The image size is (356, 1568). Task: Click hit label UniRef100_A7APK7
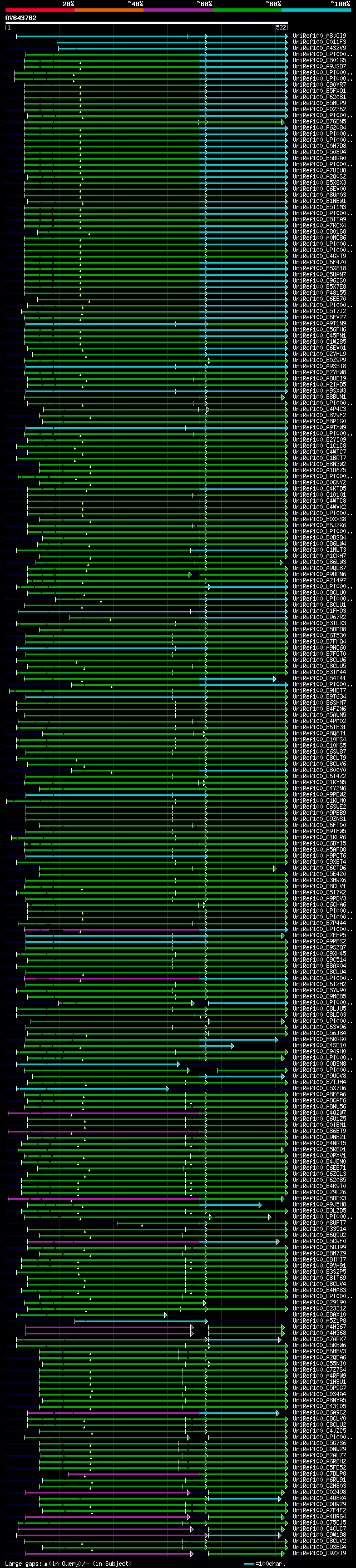(319, 1339)
